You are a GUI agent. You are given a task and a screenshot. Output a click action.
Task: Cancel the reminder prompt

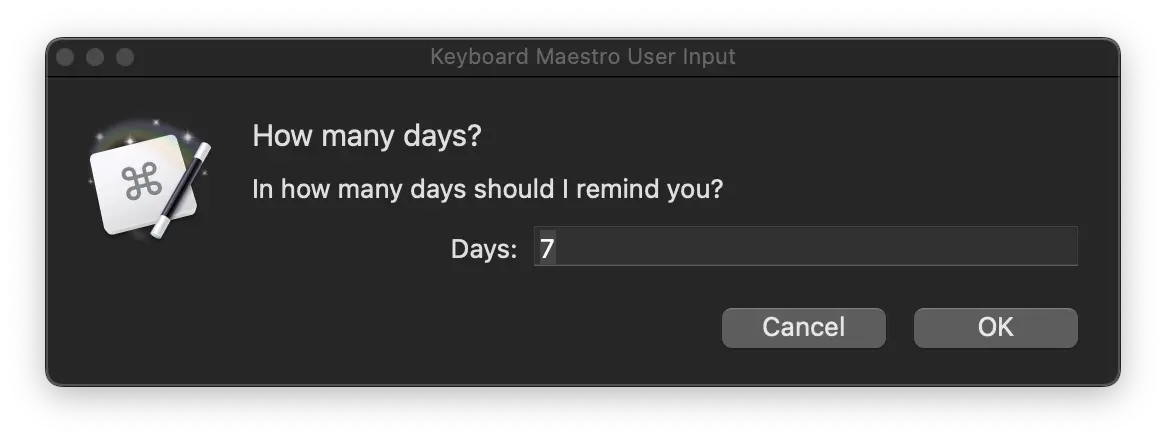tap(803, 327)
